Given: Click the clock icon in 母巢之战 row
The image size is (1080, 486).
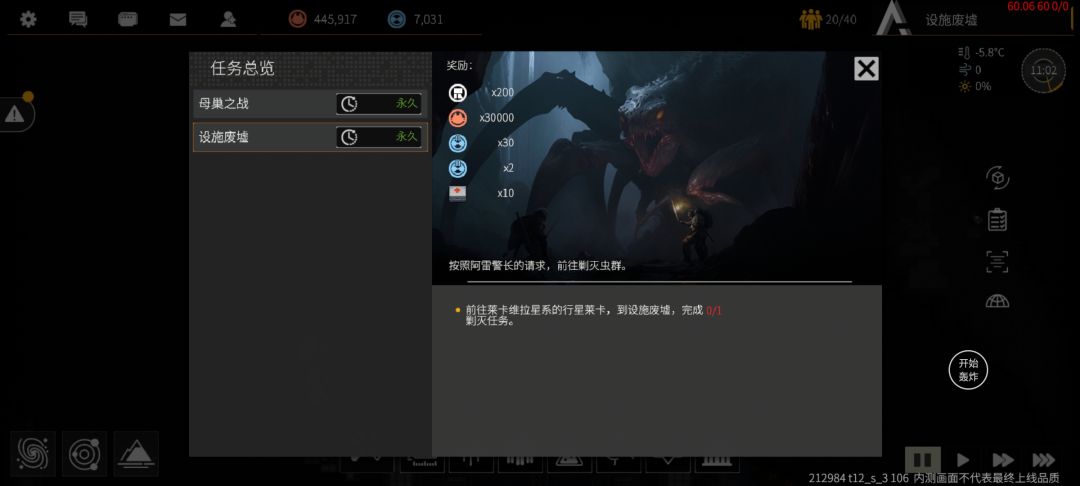Looking at the screenshot, I should (x=350, y=104).
